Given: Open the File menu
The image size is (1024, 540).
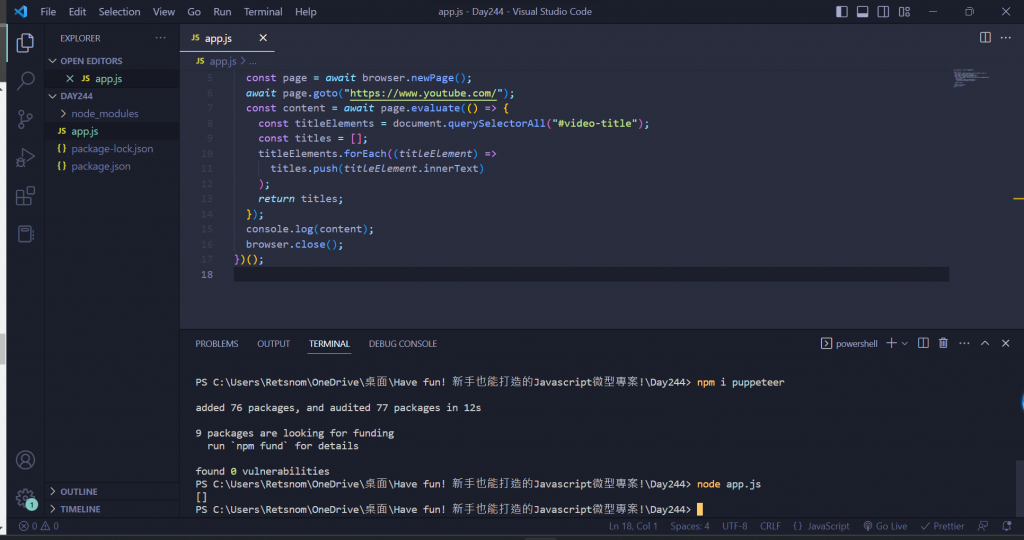Looking at the screenshot, I should click(x=48, y=12).
